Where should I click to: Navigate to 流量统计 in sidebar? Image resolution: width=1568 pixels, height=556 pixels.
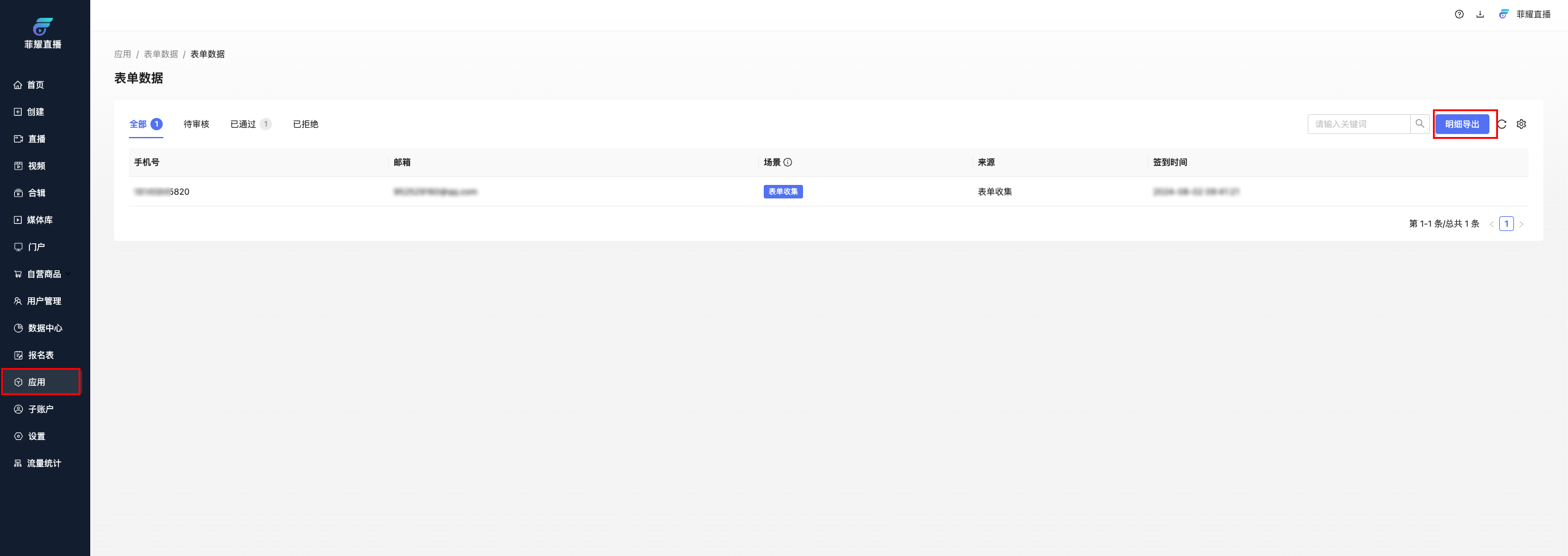44,463
